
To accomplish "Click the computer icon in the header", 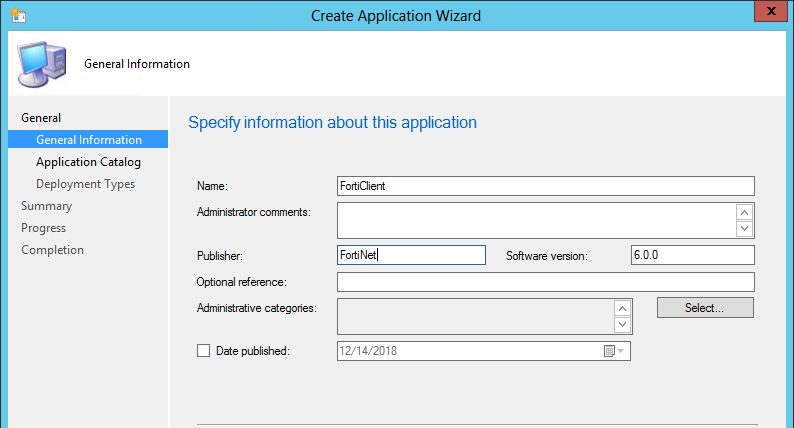I will [42, 64].
